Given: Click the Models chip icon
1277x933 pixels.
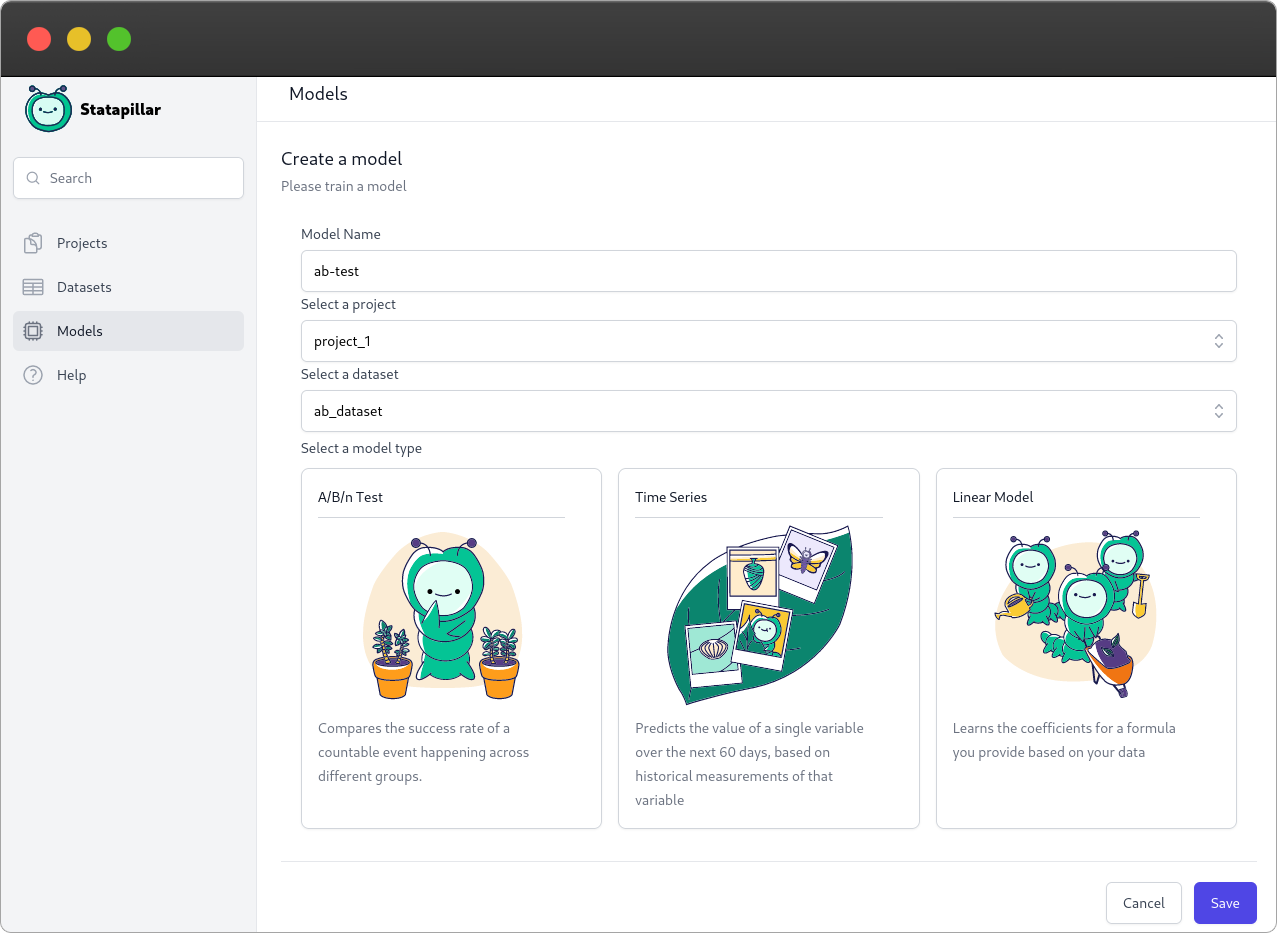Looking at the screenshot, I should tap(33, 331).
